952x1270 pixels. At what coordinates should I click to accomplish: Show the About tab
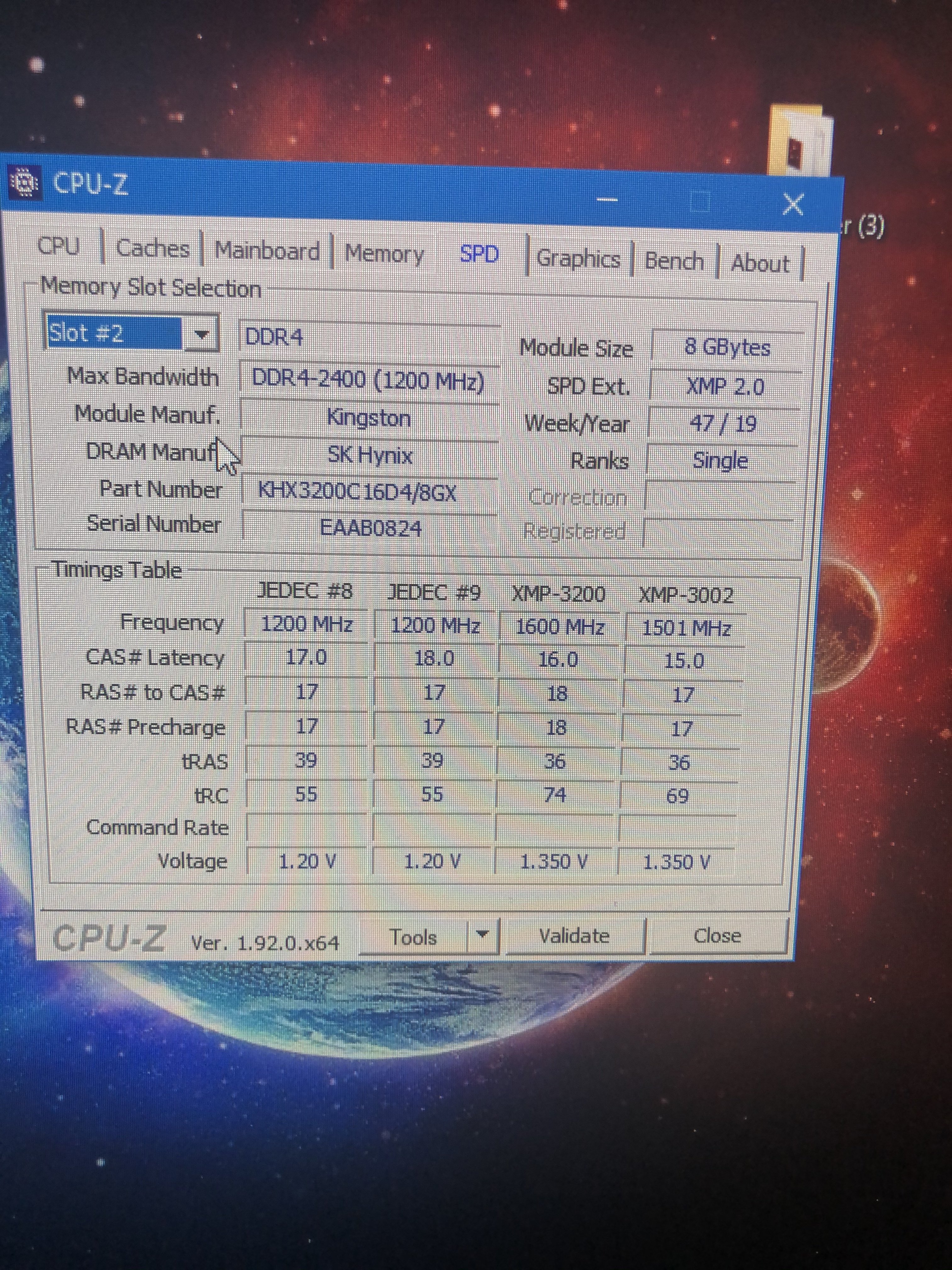760,264
